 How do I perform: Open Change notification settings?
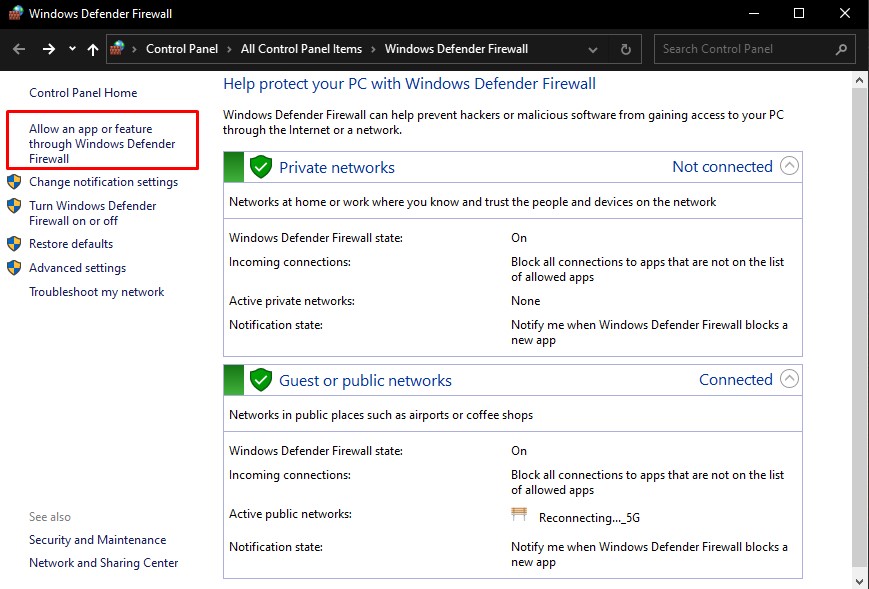point(104,182)
